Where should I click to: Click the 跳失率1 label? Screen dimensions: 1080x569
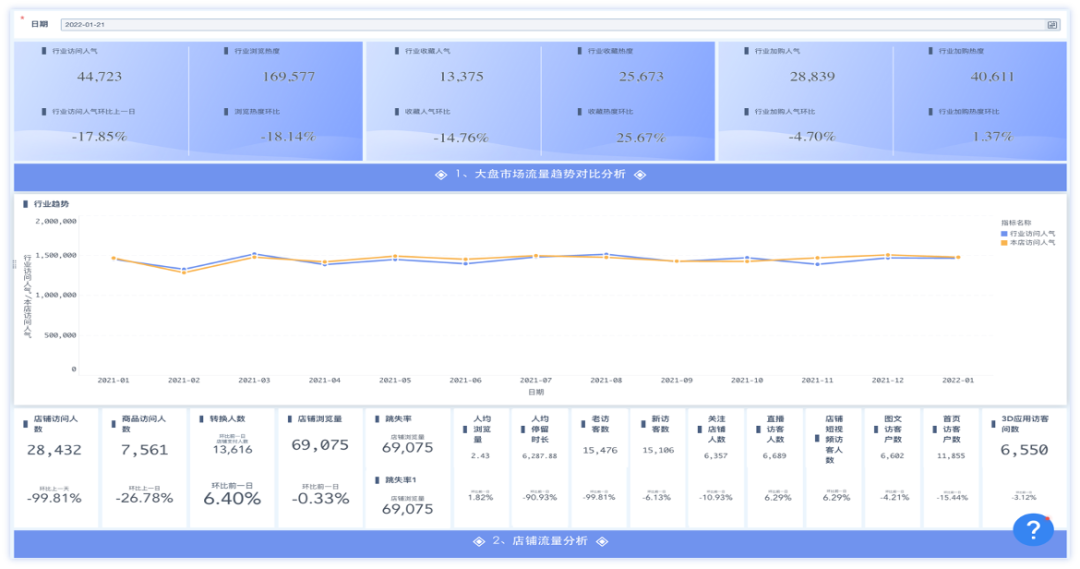click(400, 479)
